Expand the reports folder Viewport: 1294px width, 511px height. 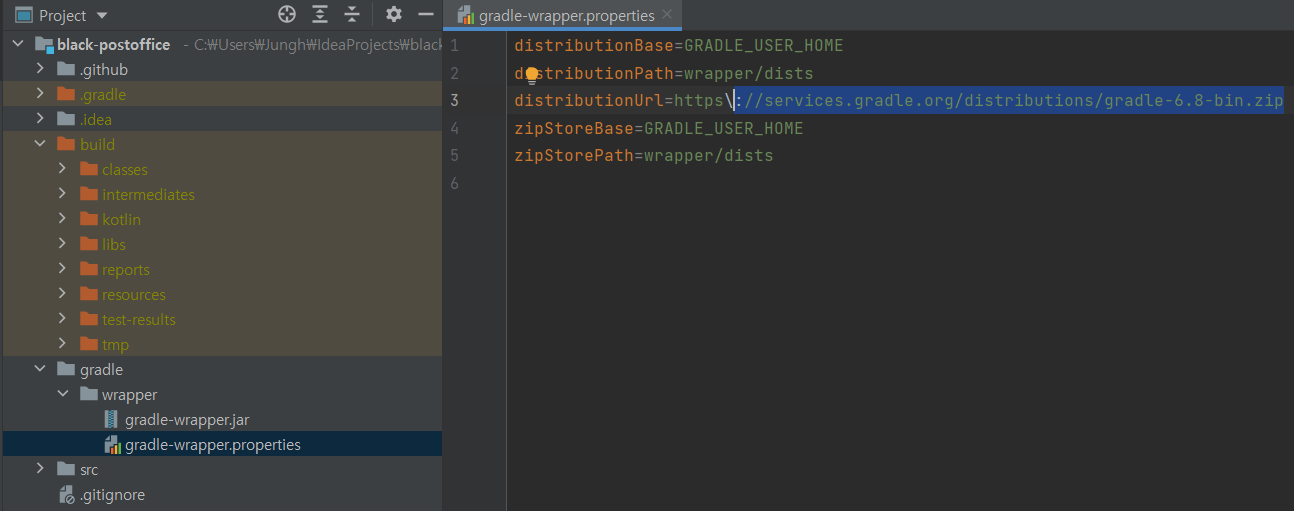pos(62,269)
